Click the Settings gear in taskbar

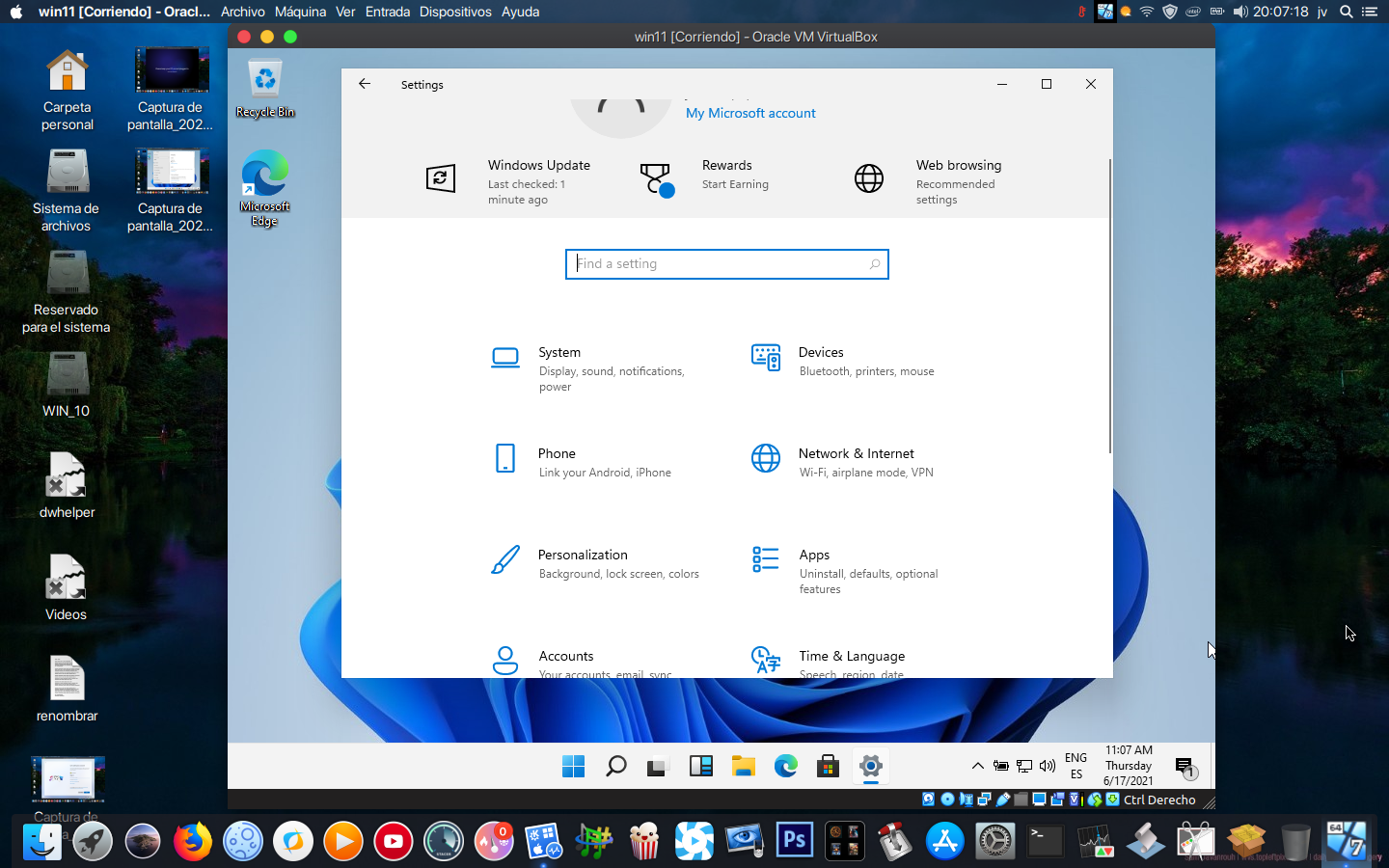pos(870,766)
